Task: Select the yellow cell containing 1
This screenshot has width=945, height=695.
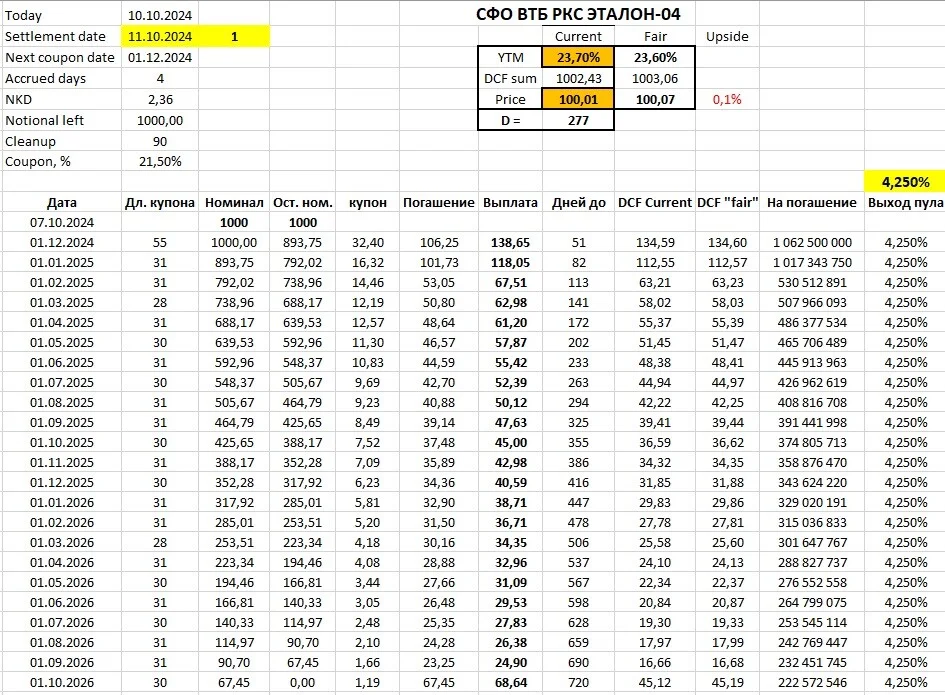Action: tap(234, 36)
